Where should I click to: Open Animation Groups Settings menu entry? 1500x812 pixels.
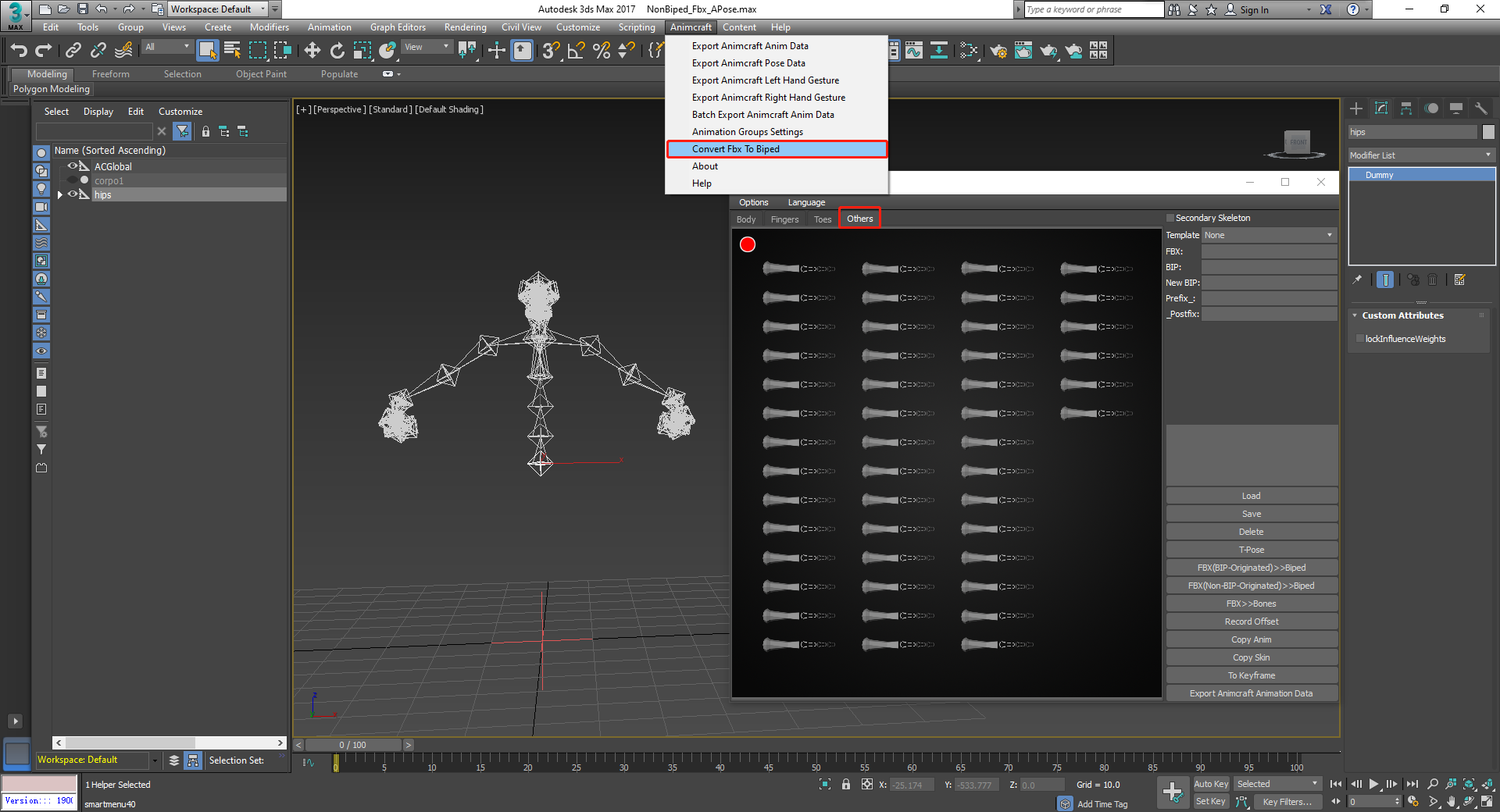coord(777,132)
